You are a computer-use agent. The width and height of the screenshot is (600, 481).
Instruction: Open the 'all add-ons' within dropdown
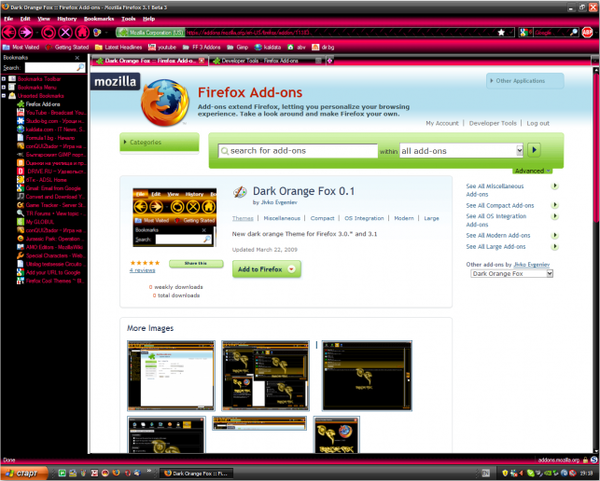pyautogui.click(x=461, y=151)
